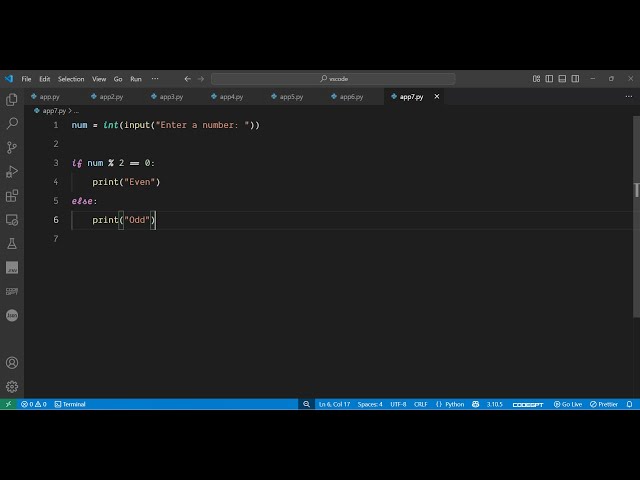640x480 pixels.
Task: Go forward with the right arrow
Action: point(201,79)
